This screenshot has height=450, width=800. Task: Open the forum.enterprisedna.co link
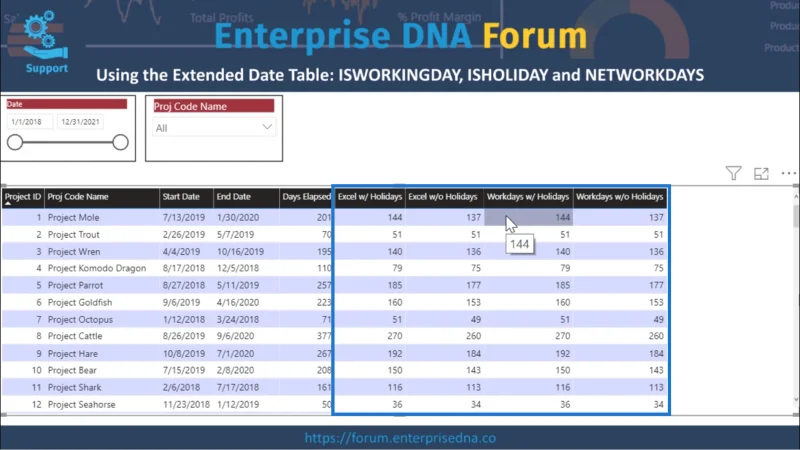click(400, 438)
